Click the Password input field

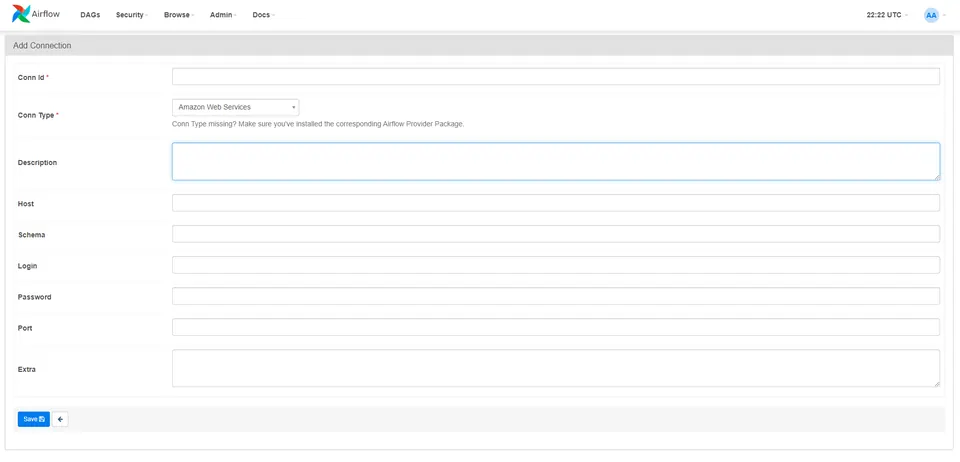tap(556, 296)
